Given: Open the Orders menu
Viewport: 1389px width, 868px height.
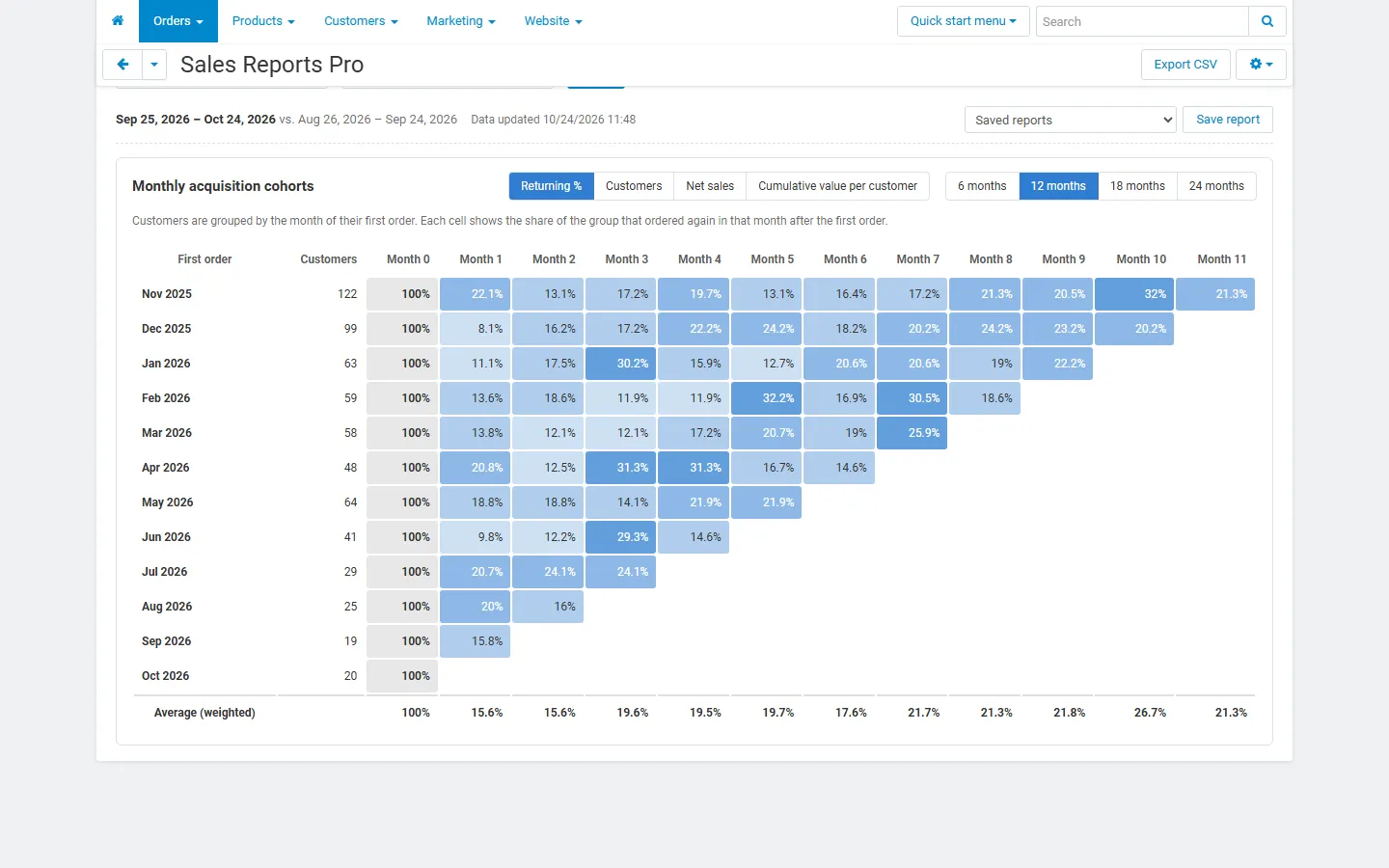Looking at the screenshot, I should tap(178, 21).
